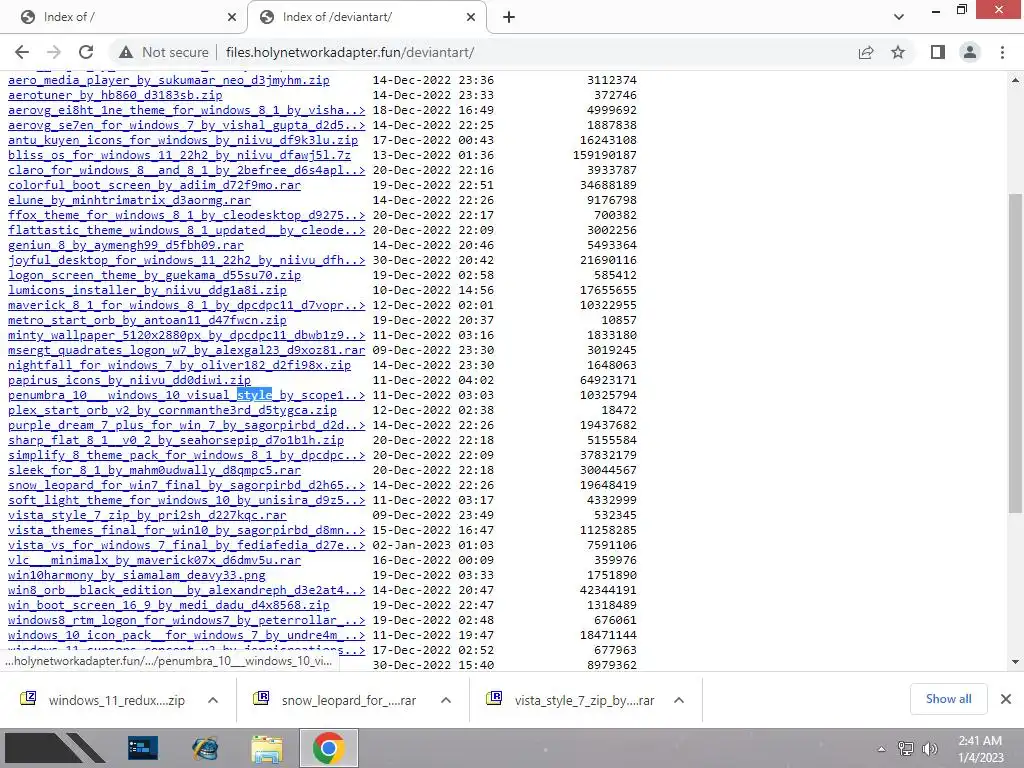Download lumicons_installer_by_niivu zip
This screenshot has width=1024, height=768.
(147, 291)
